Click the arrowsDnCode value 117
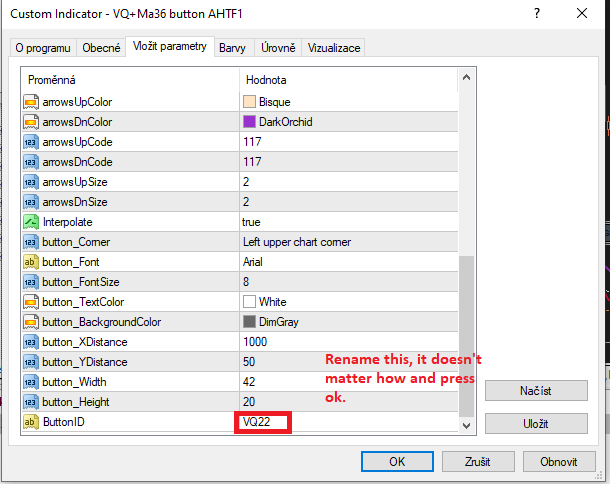610x484 pixels. 252,162
